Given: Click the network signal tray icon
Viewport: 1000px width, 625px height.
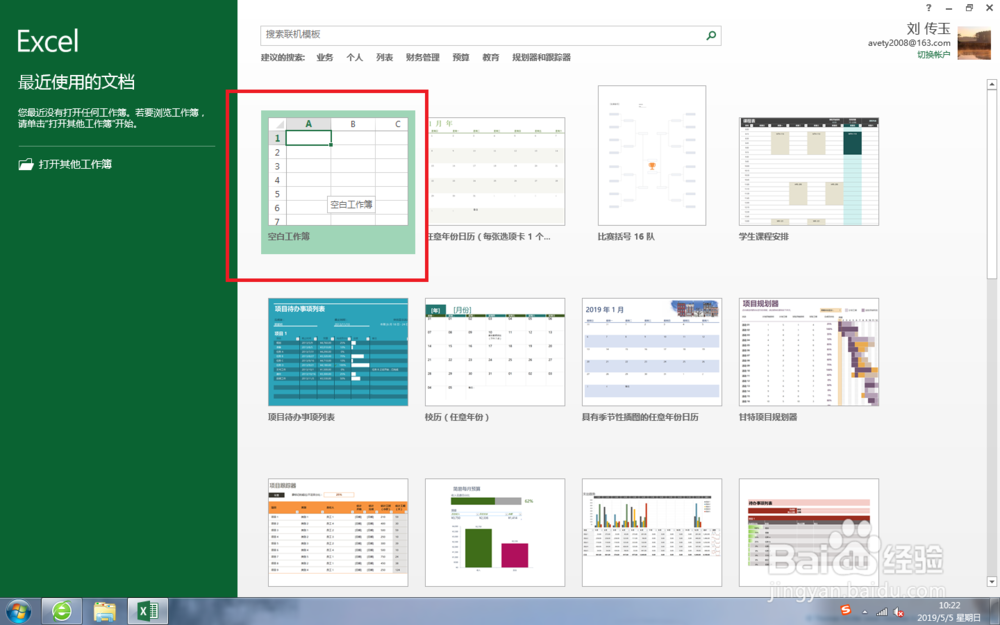Looking at the screenshot, I should (882, 612).
